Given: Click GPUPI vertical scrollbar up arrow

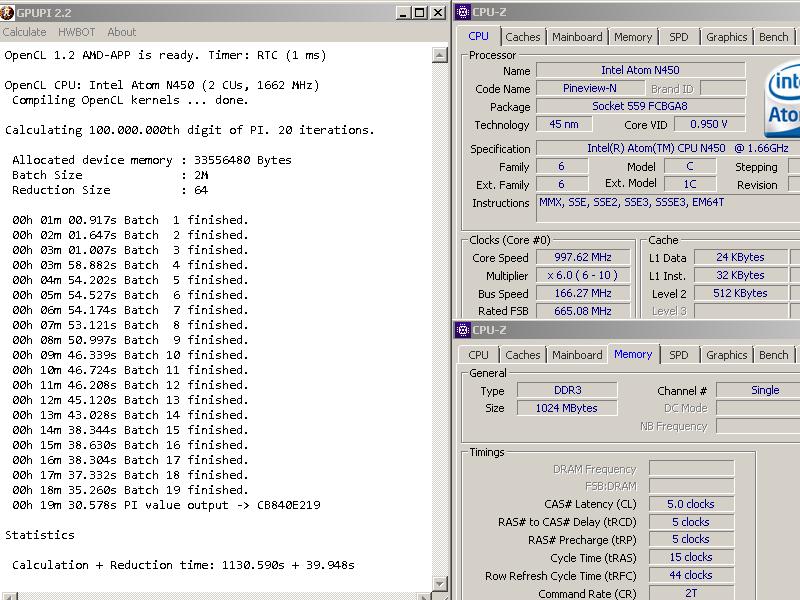Looking at the screenshot, I should (x=439, y=55).
